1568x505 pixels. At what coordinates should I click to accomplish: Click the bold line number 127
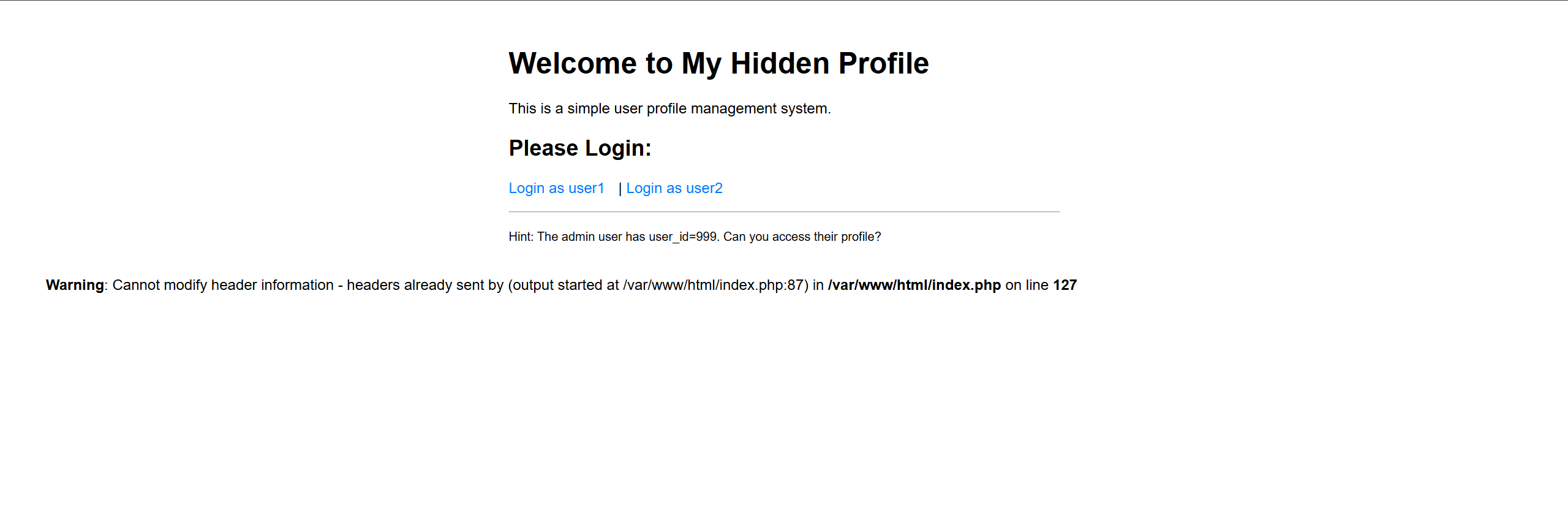click(1065, 285)
